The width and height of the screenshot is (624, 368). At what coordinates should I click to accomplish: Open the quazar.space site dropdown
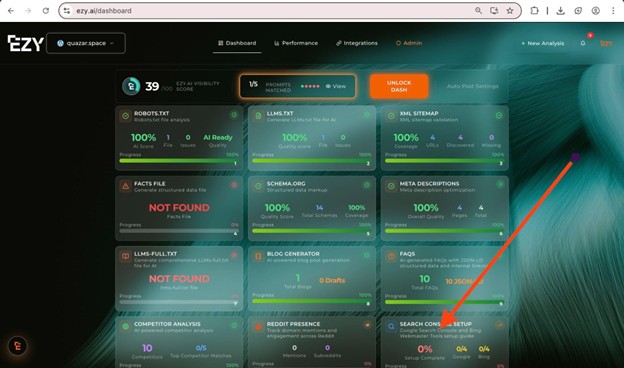(x=86, y=43)
